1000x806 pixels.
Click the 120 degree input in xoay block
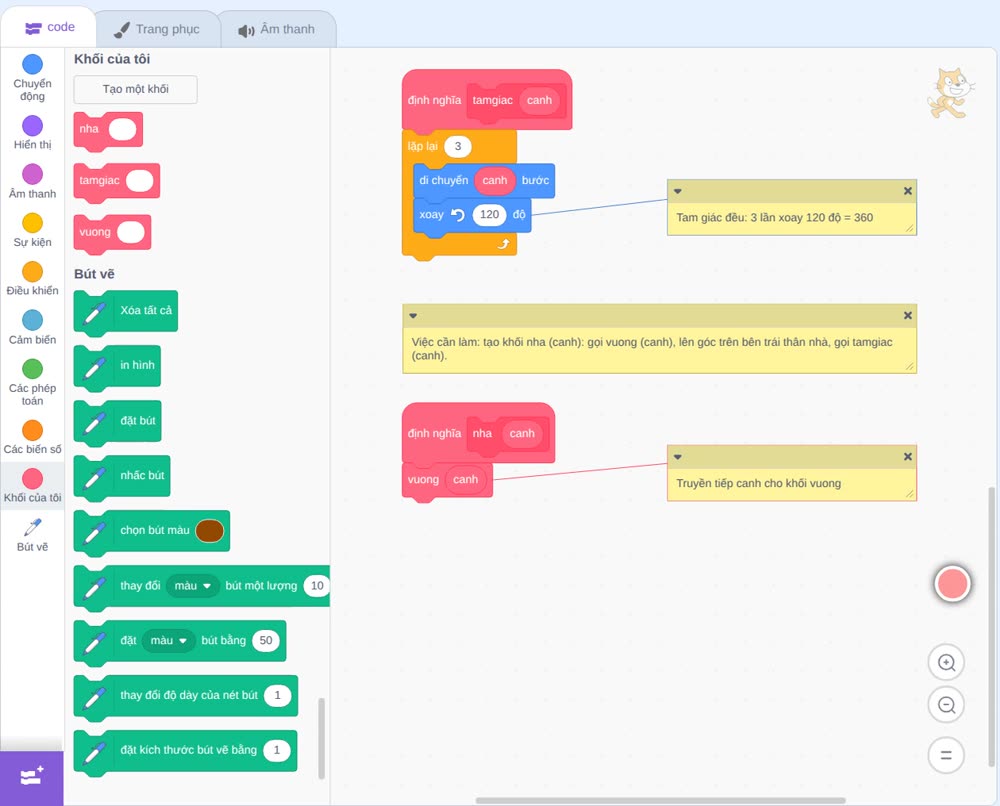(x=489, y=215)
